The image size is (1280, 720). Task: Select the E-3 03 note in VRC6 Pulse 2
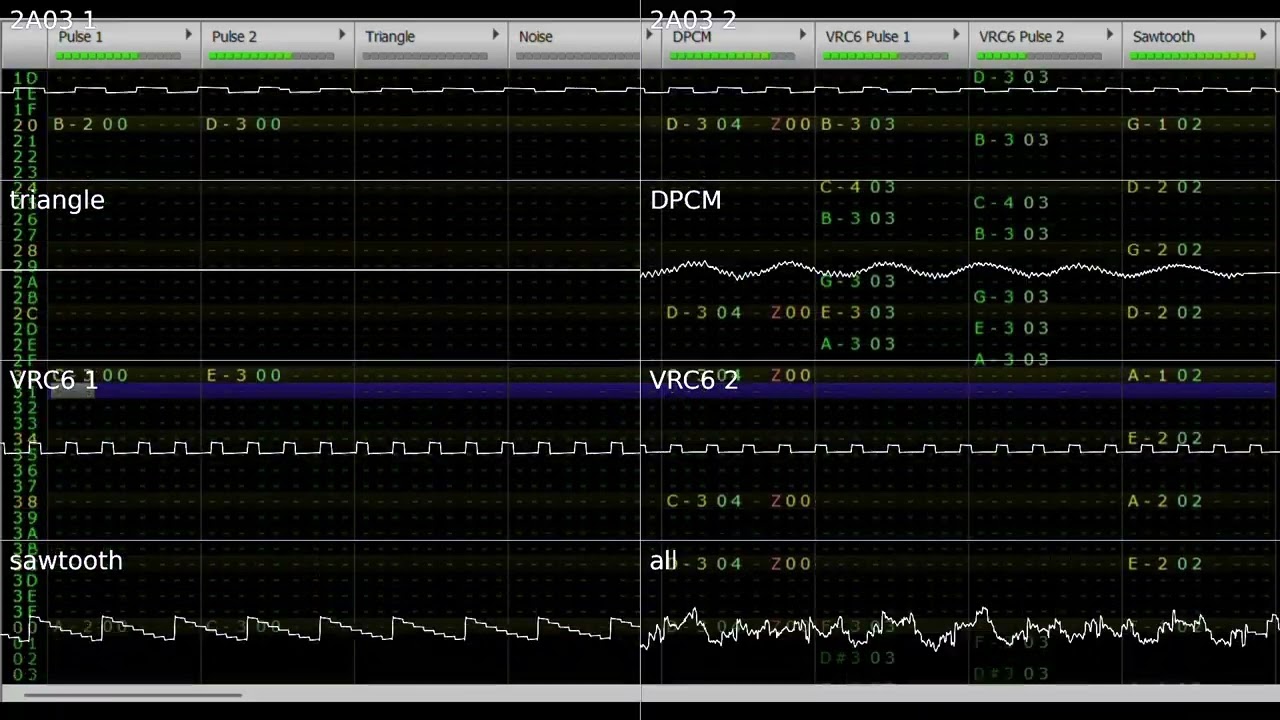[x=1011, y=328]
